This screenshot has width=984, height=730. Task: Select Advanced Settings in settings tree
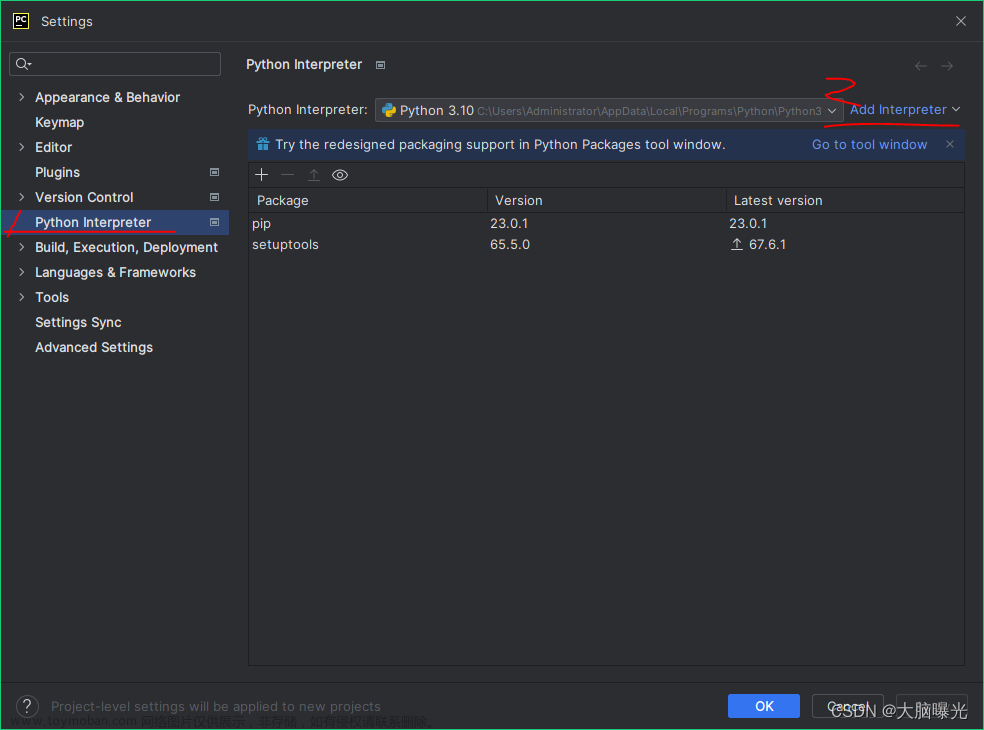tap(94, 347)
